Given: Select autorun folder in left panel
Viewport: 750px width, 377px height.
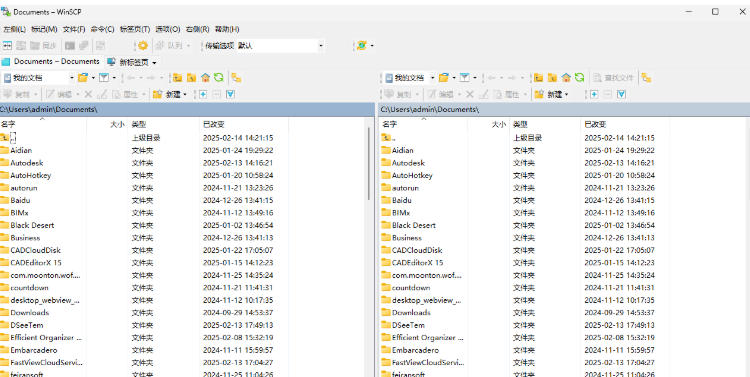Looking at the screenshot, I should 24,188.
